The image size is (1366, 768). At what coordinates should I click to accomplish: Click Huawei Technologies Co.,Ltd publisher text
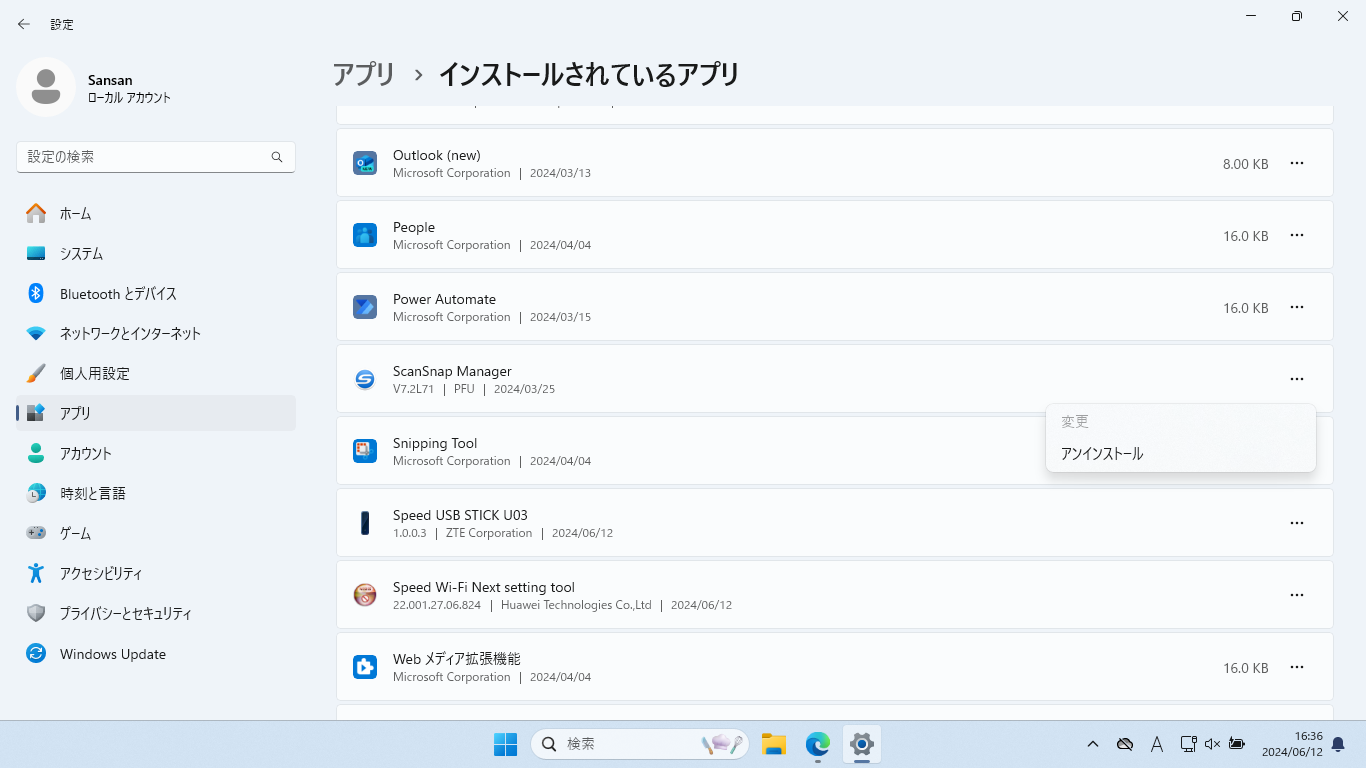(x=576, y=605)
